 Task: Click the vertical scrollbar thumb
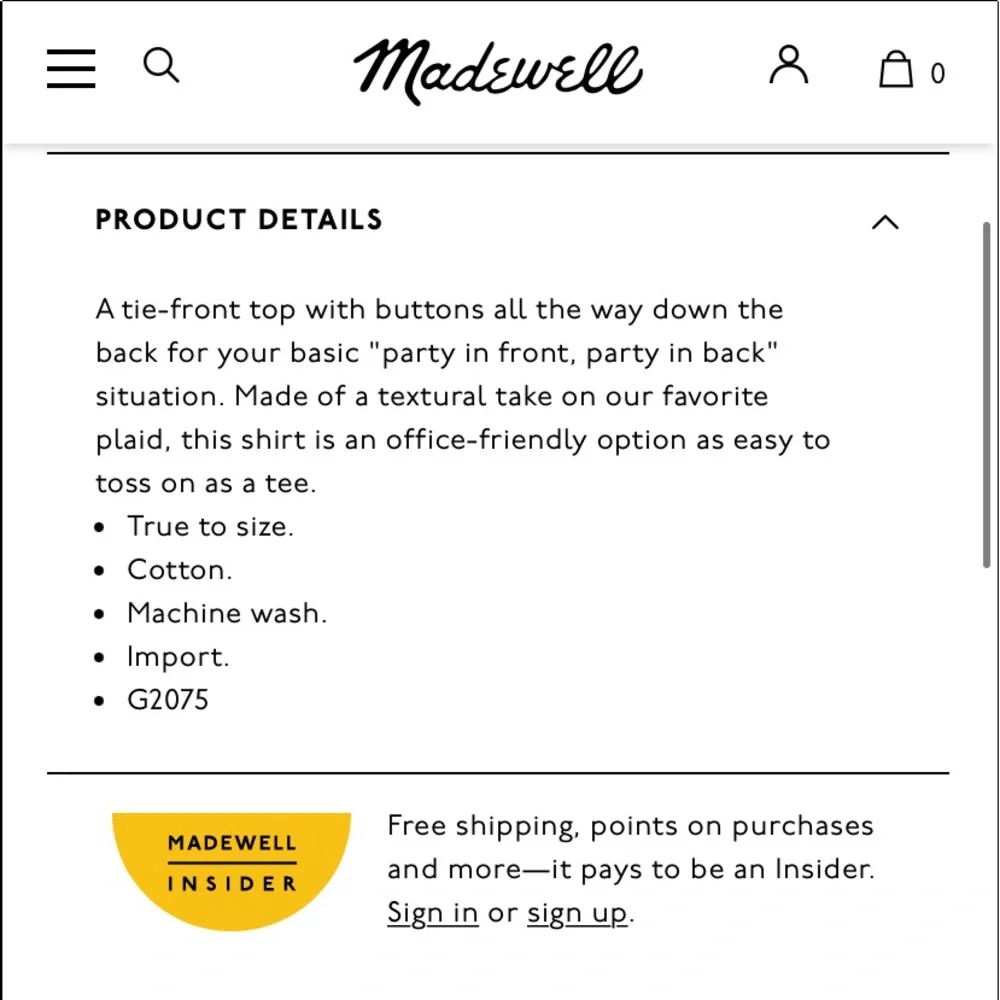986,394
